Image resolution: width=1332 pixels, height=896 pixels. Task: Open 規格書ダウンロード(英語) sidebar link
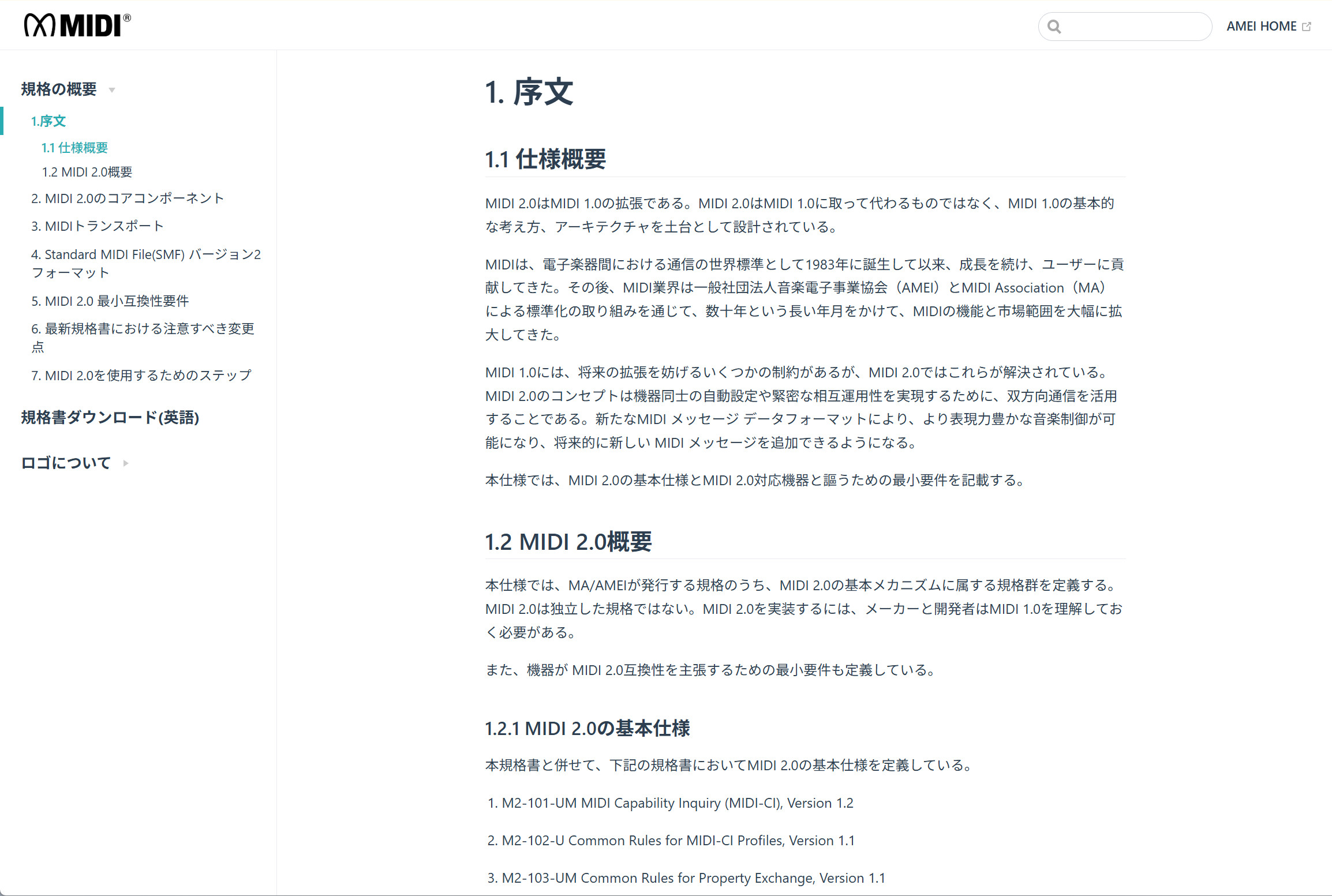click(x=110, y=417)
